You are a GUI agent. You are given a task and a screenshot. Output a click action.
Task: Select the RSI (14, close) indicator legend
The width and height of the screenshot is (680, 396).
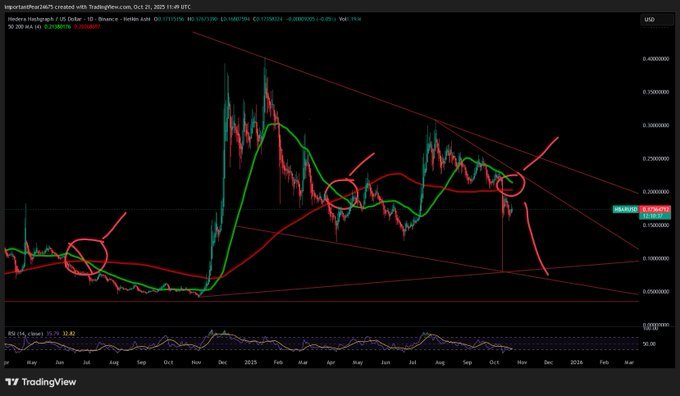pos(26,334)
